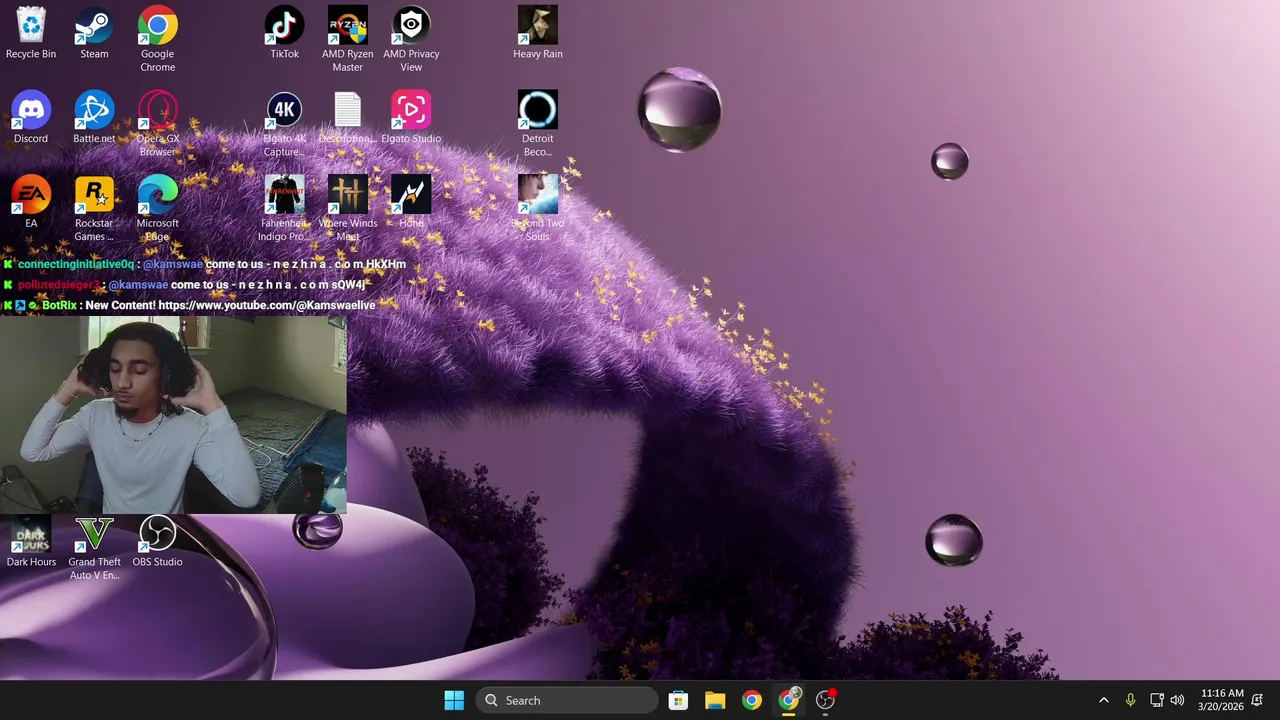Select the Opera GX Browser shortcut

tap(157, 125)
